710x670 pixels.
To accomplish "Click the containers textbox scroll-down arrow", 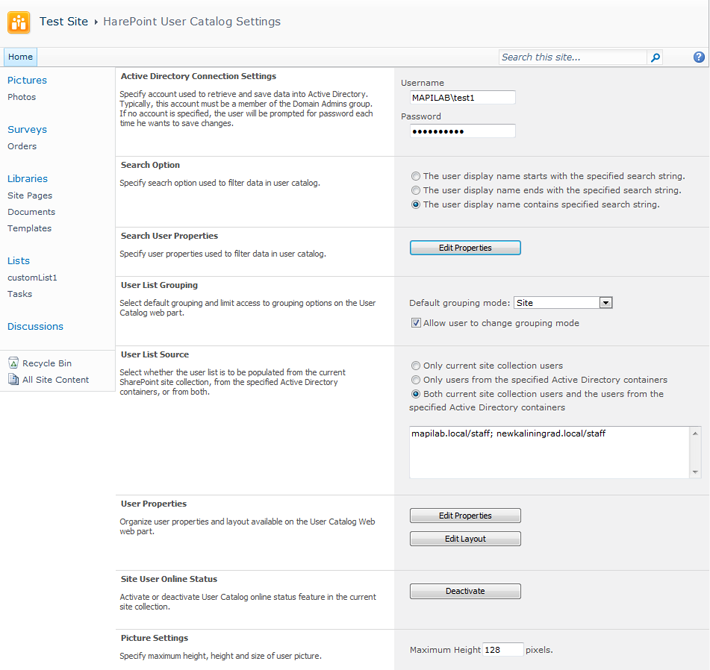I will coord(695,472).
